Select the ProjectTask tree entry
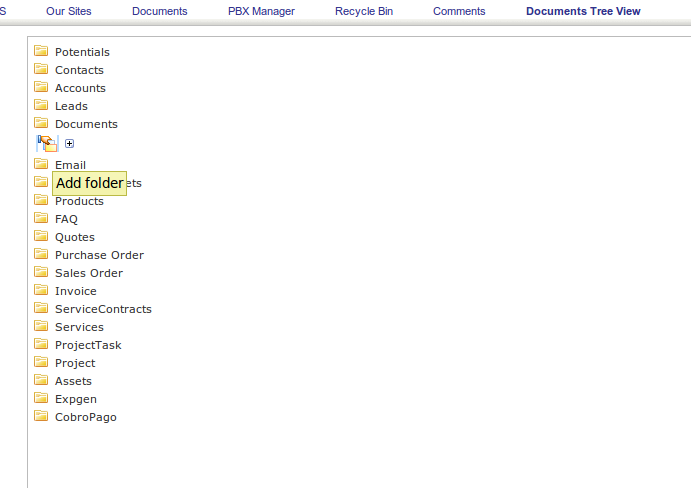Image resolution: width=691 pixels, height=488 pixels. coord(88,345)
